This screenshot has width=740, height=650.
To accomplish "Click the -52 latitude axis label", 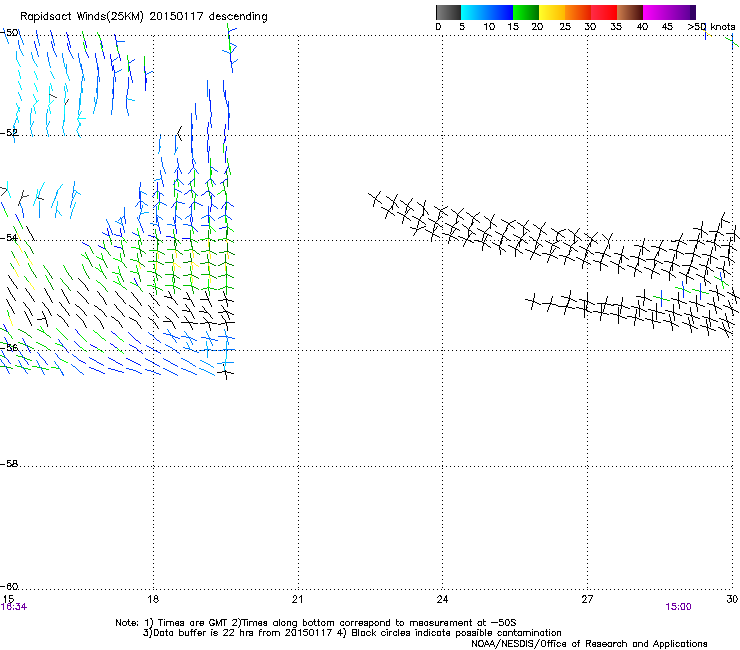I will coord(9,133).
